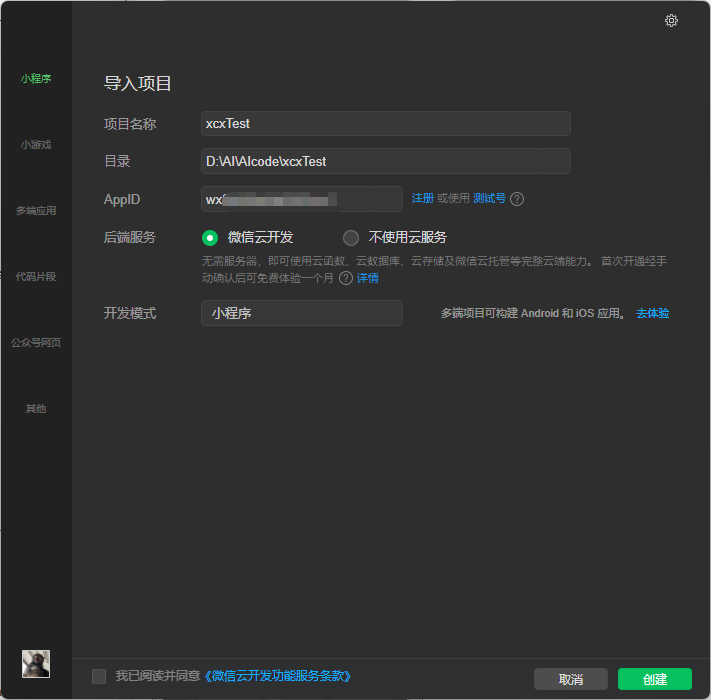This screenshot has width=711, height=700.
Task: Switch to the 小程序 sidebar tab
Action: click(x=36, y=78)
